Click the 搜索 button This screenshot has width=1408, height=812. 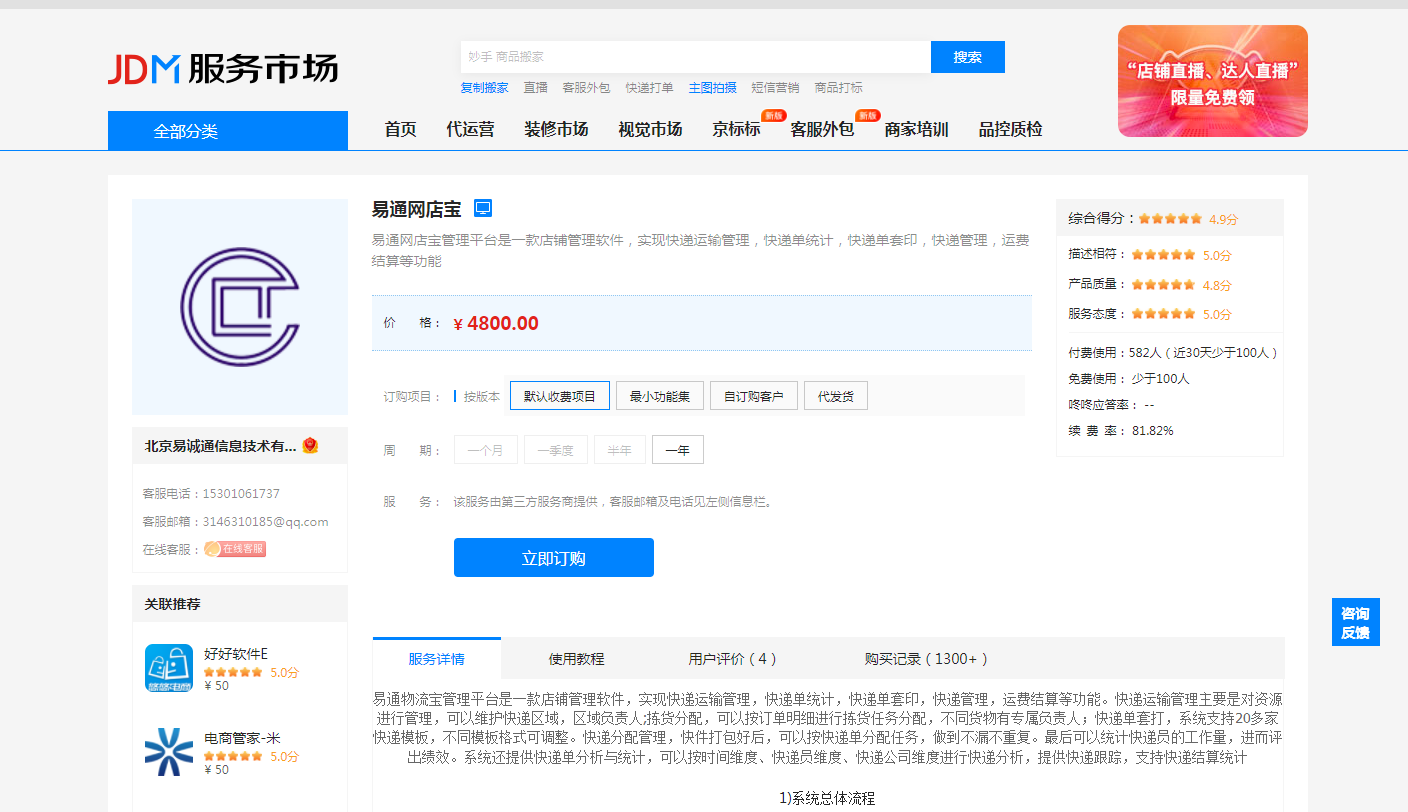[968, 57]
